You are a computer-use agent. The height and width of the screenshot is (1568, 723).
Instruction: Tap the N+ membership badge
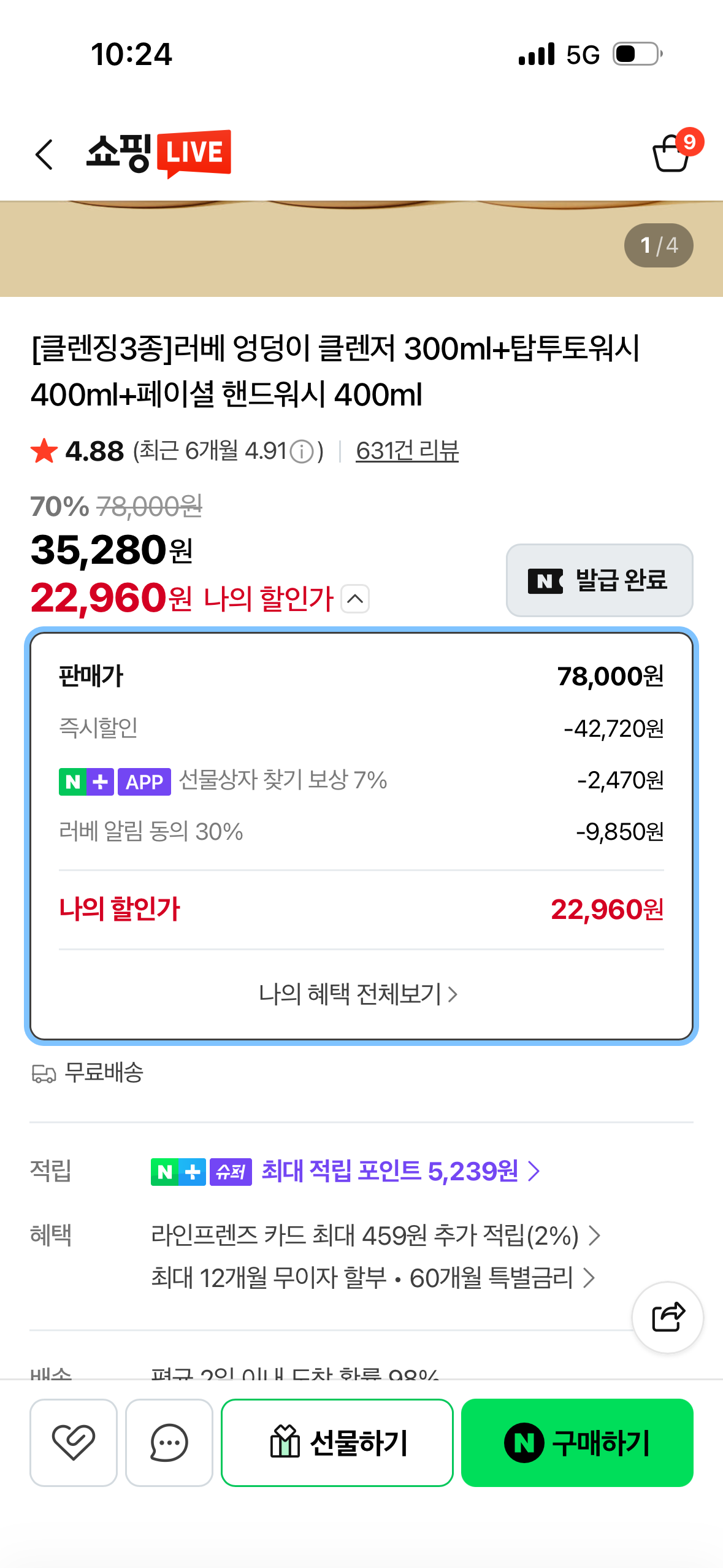pyautogui.click(x=86, y=782)
